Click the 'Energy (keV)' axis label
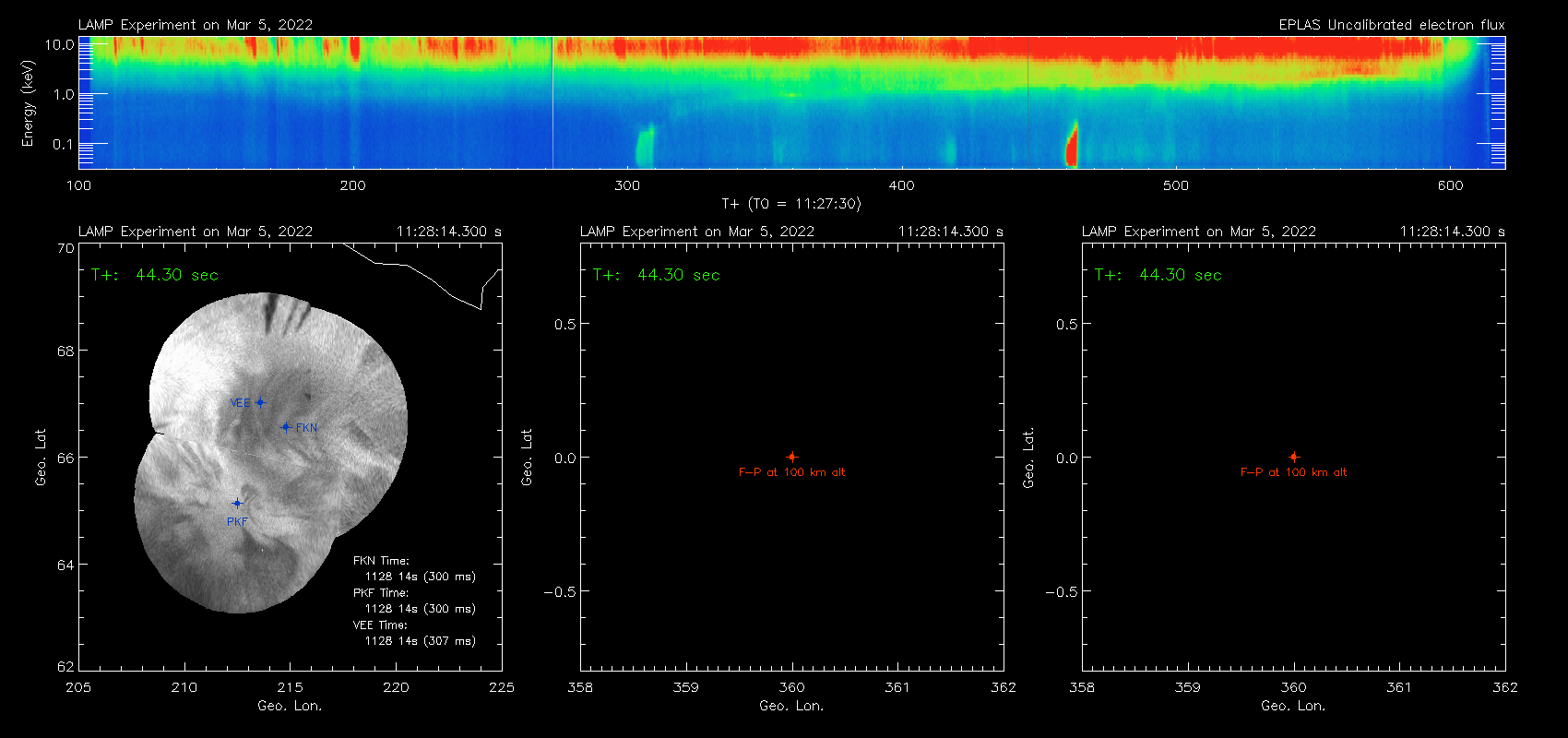Viewport: 1568px width, 738px height. [28, 103]
